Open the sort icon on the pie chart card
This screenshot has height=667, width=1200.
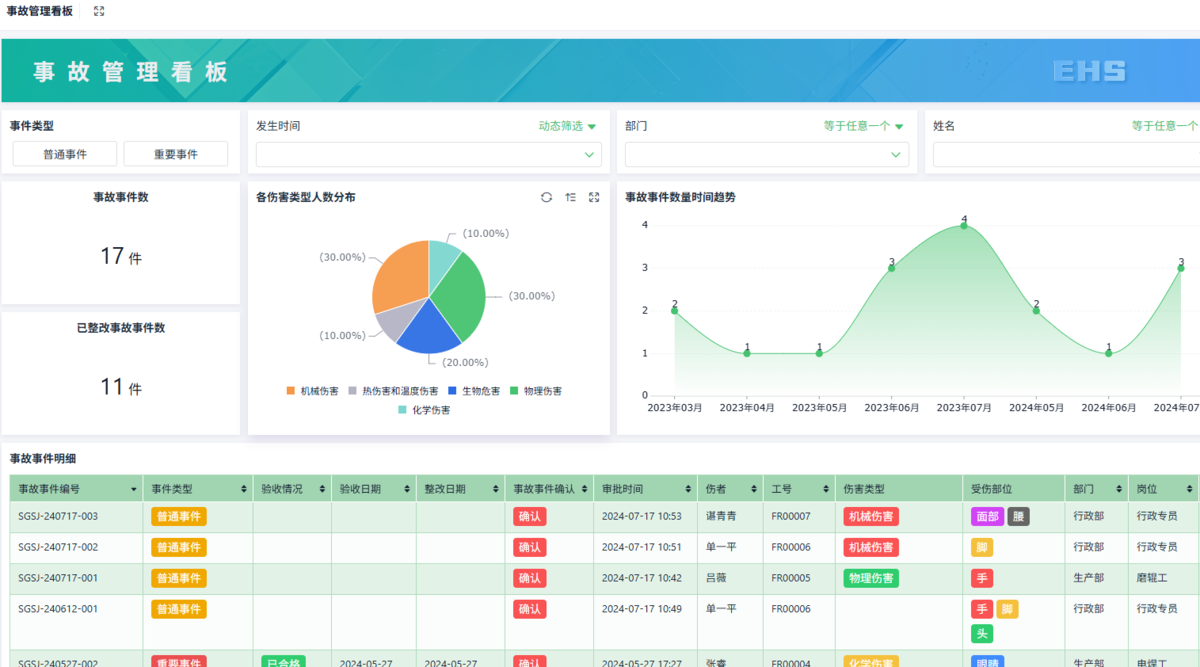point(570,197)
